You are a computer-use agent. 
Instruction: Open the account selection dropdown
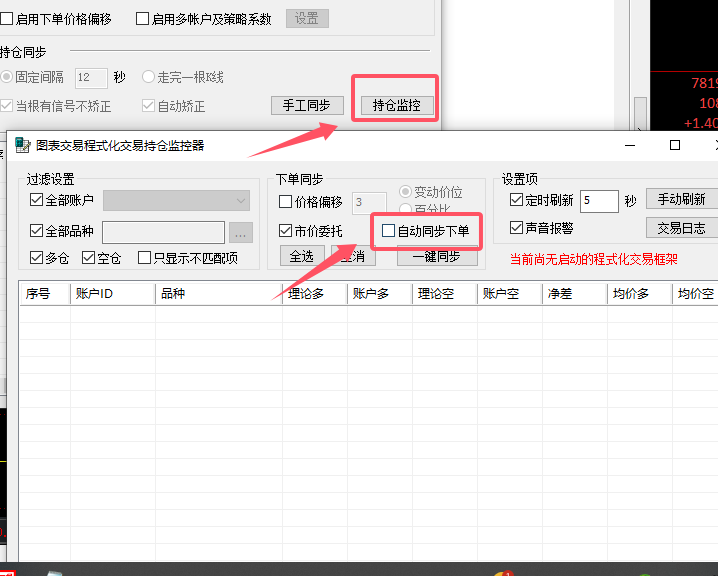(x=176, y=201)
